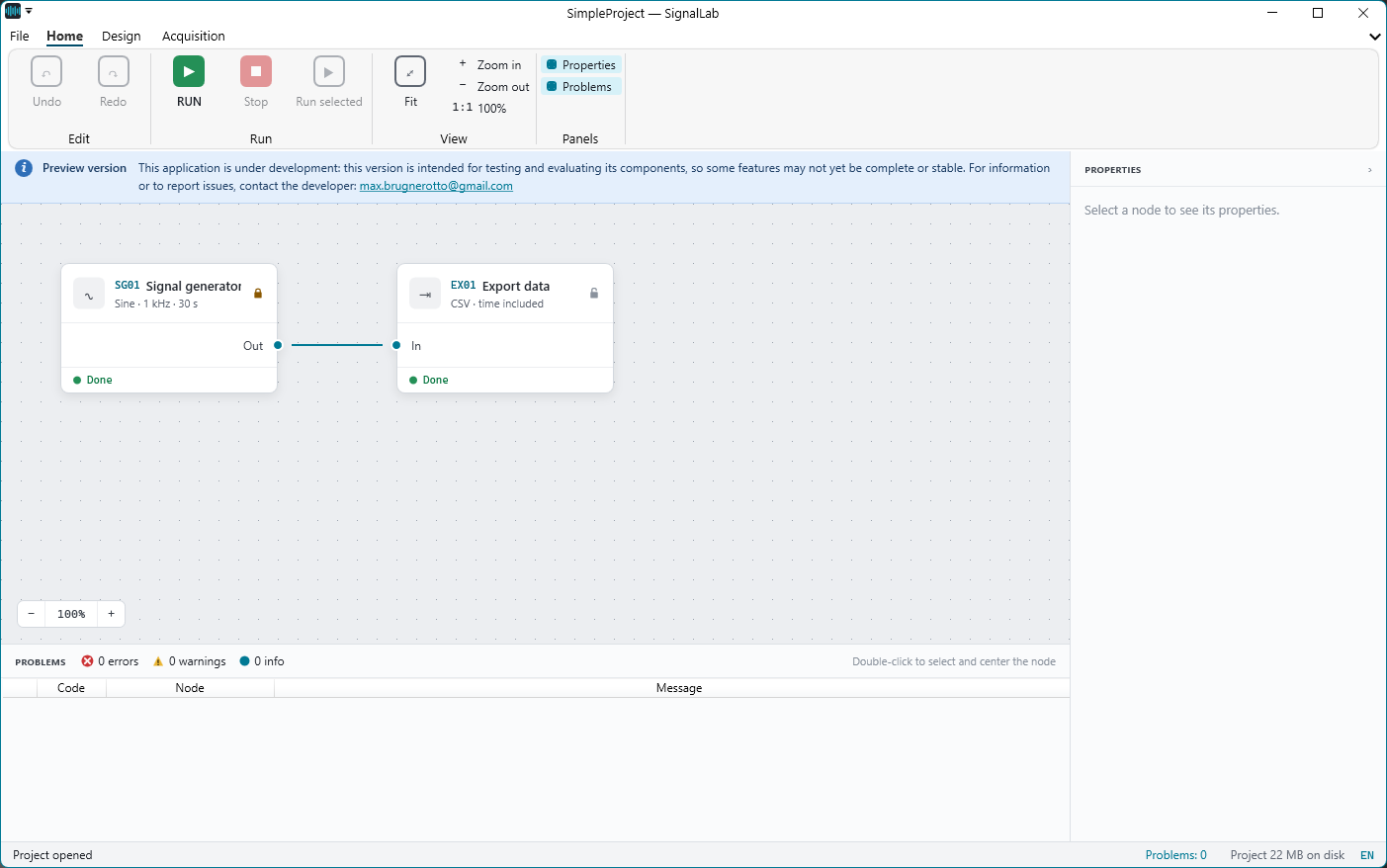1387x868 pixels.
Task: Collapse the ribbon with the chevron
Action: pos(1374,37)
